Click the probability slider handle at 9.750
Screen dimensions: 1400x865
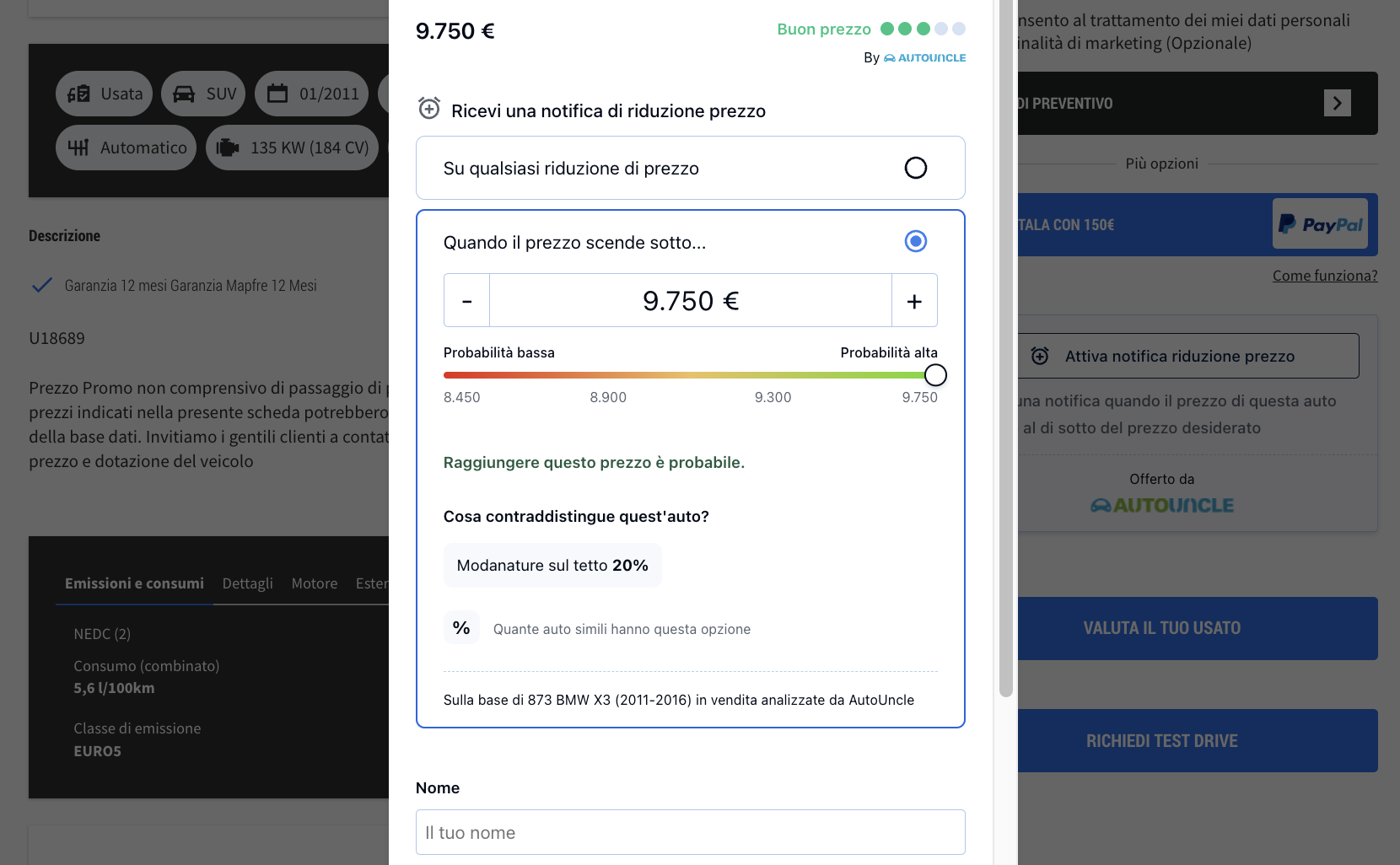click(935, 374)
